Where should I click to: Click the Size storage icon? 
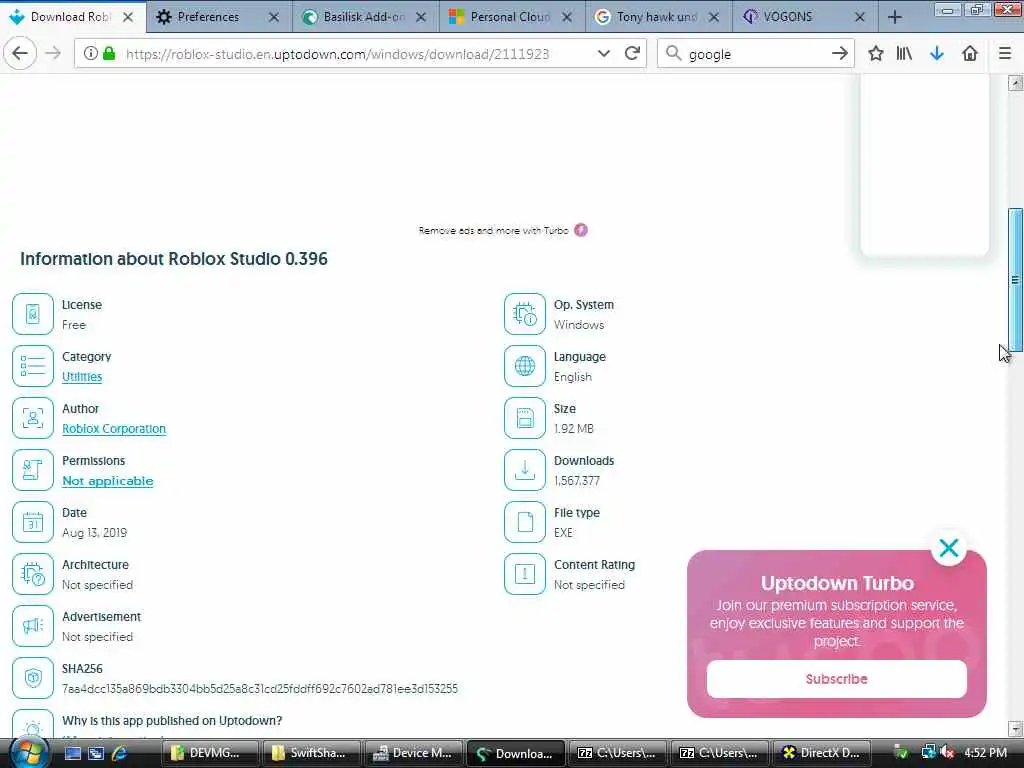(524, 418)
